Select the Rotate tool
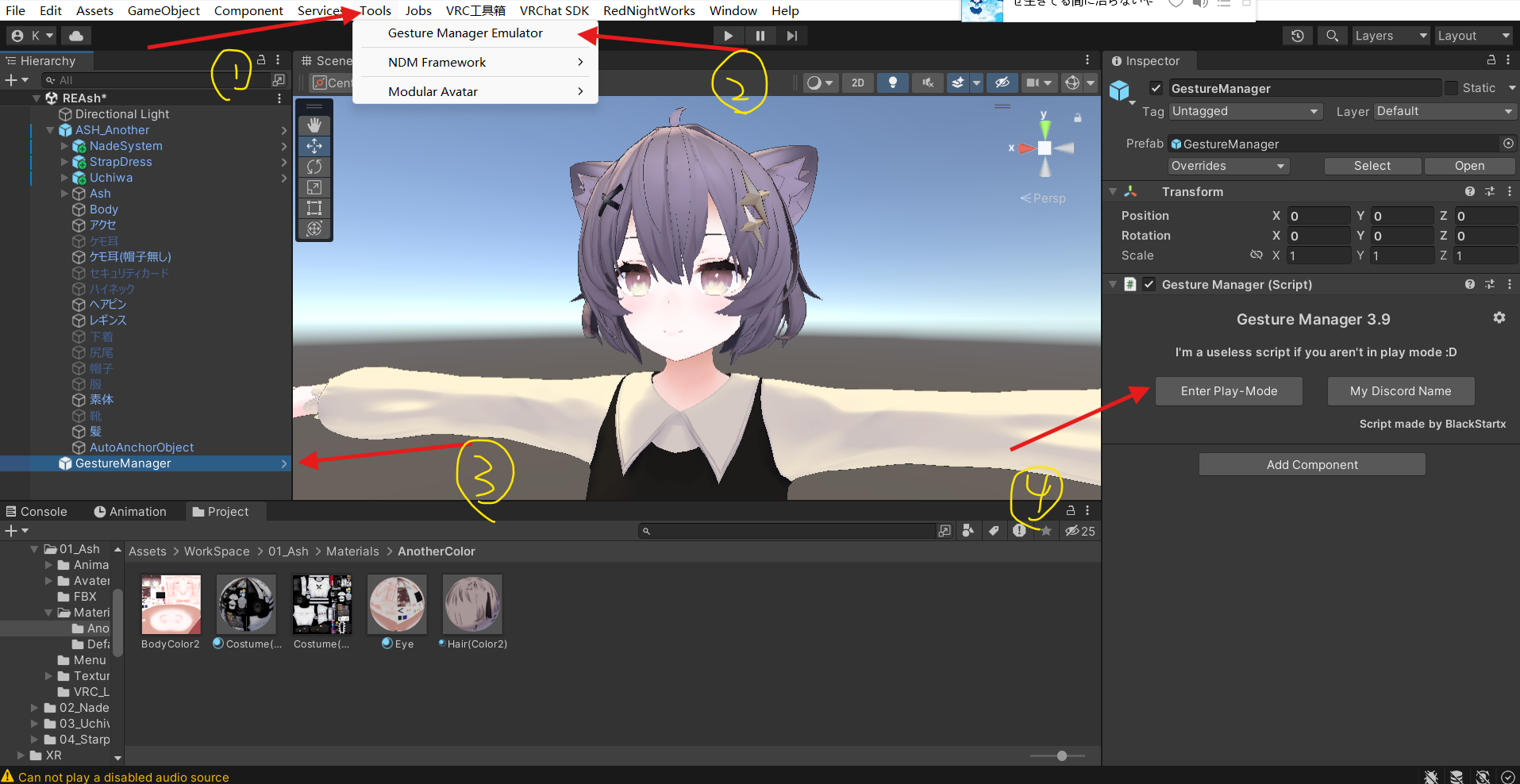Viewport: 1520px width, 784px height. pyautogui.click(x=314, y=167)
